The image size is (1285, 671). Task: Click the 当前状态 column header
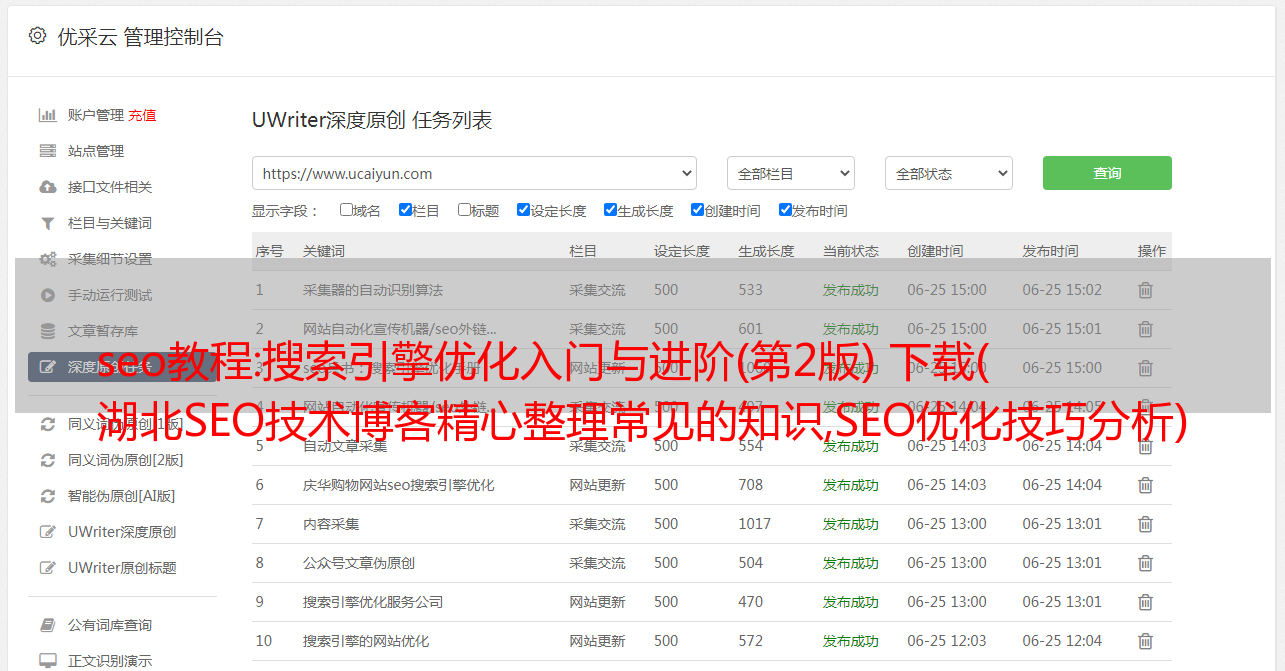point(851,251)
